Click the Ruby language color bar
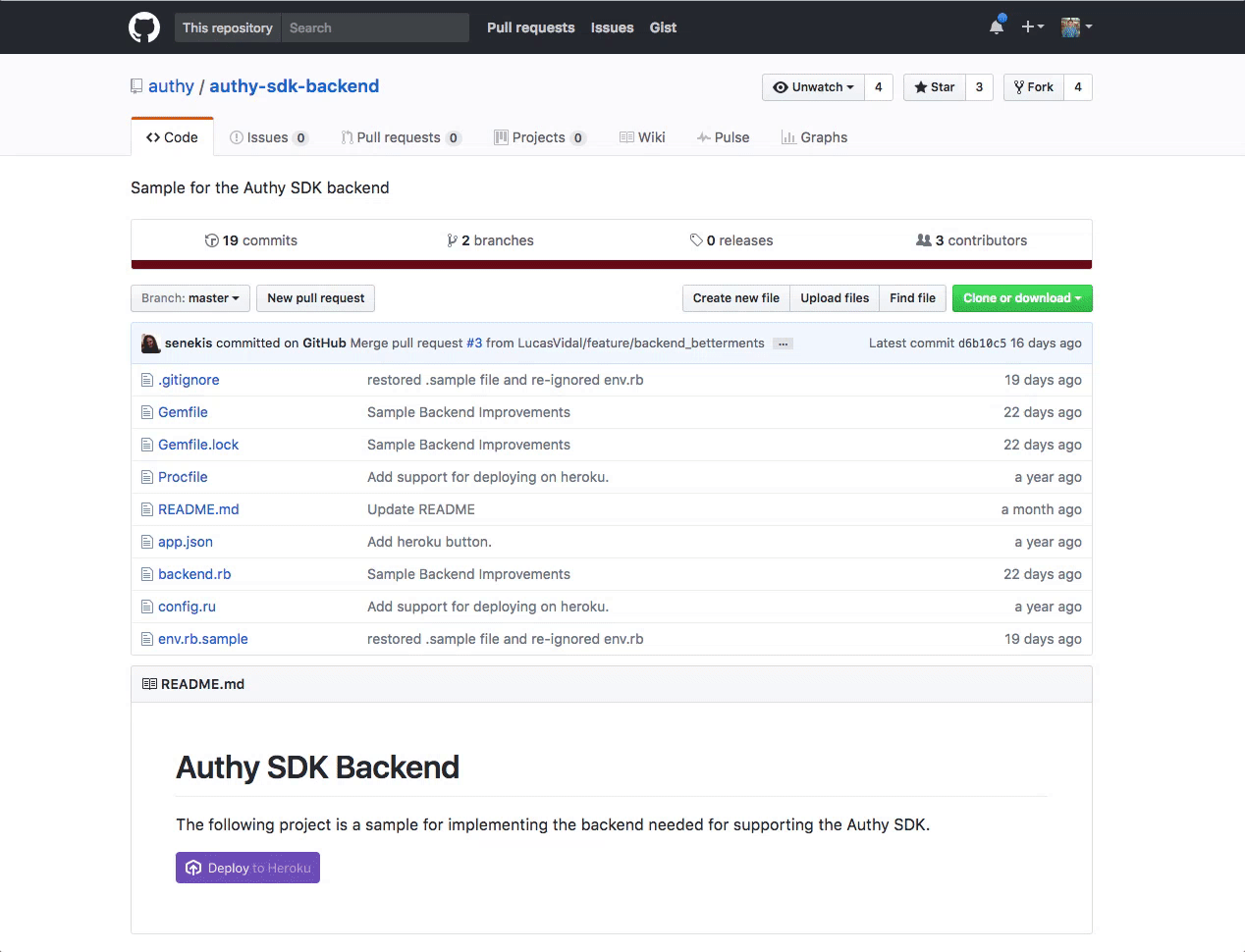 [x=612, y=264]
